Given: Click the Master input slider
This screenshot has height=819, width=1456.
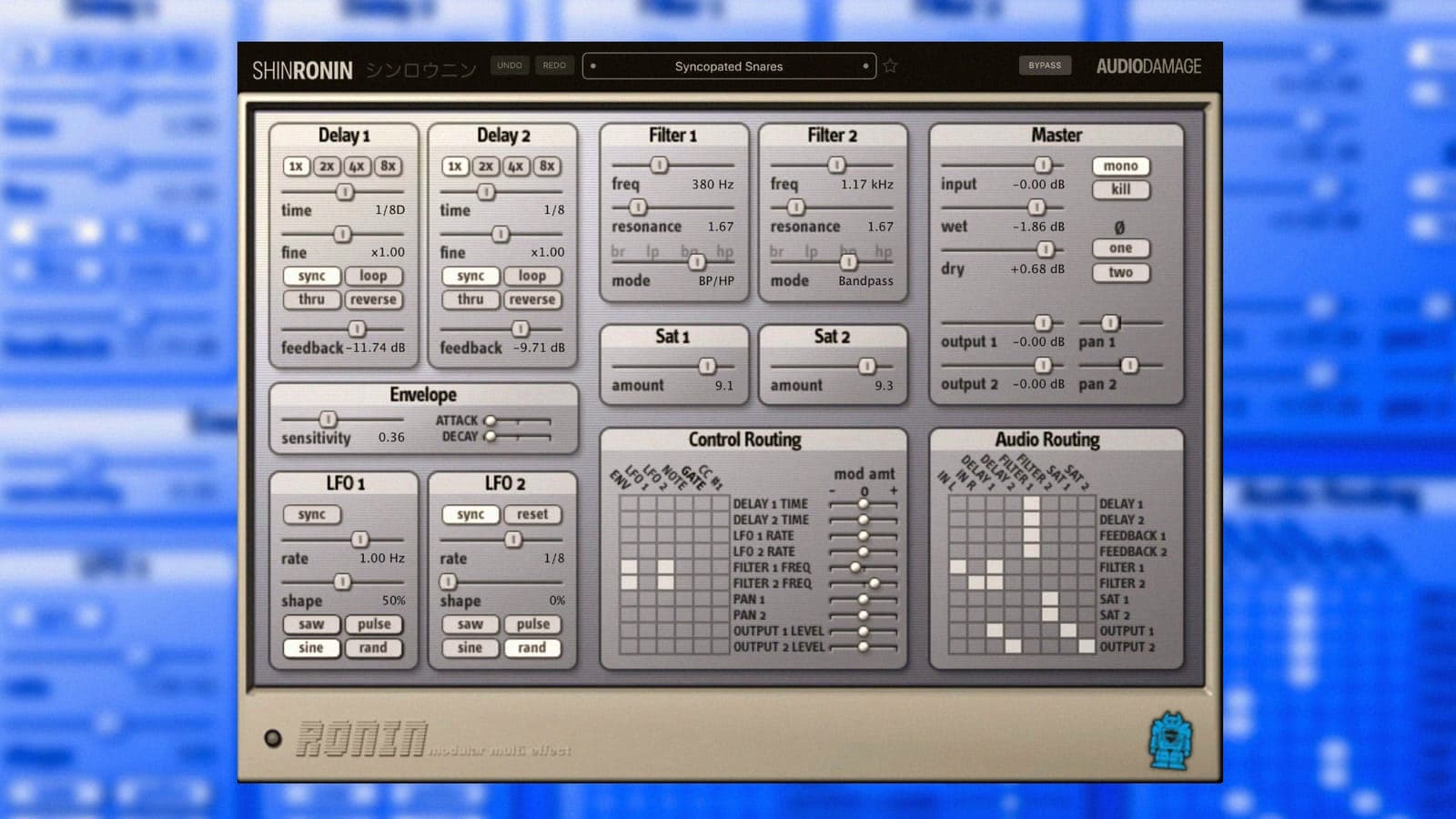Looking at the screenshot, I should [x=1003, y=165].
